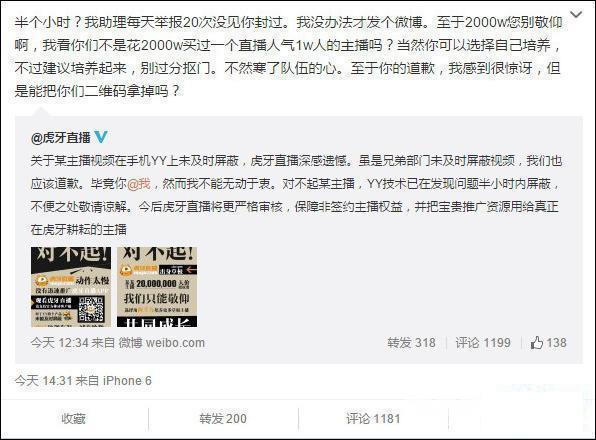
Task: Click the verified V badge icon
Action: click(101, 137)
